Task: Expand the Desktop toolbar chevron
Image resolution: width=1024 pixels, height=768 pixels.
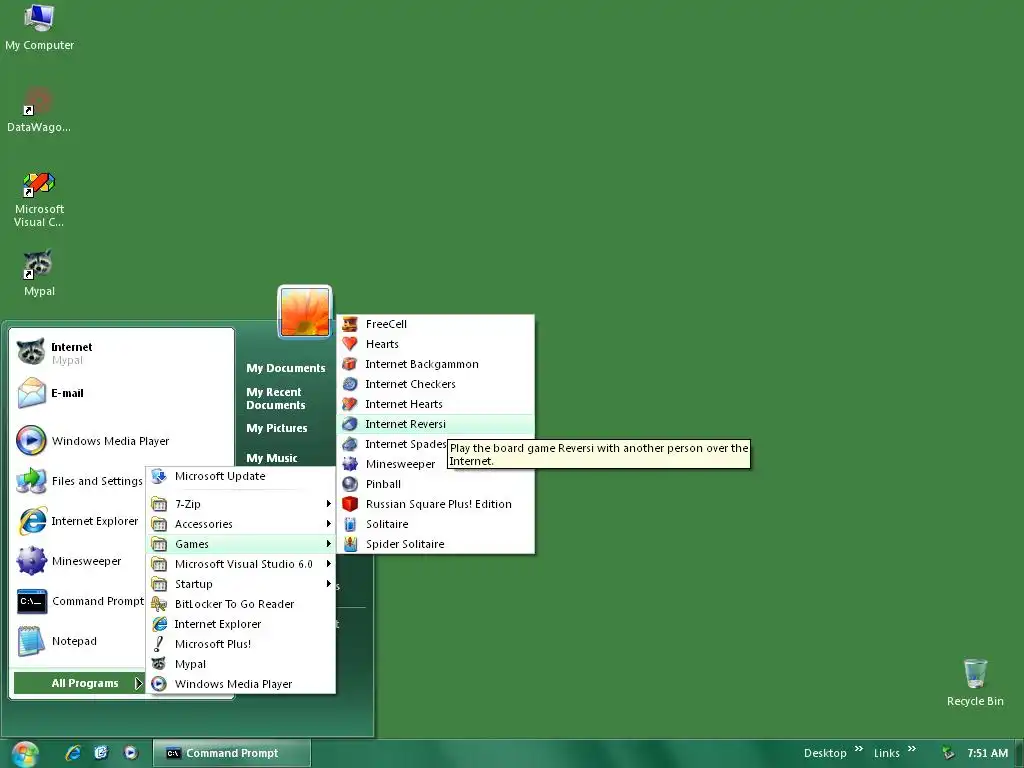Action: (x=859, y=749)
